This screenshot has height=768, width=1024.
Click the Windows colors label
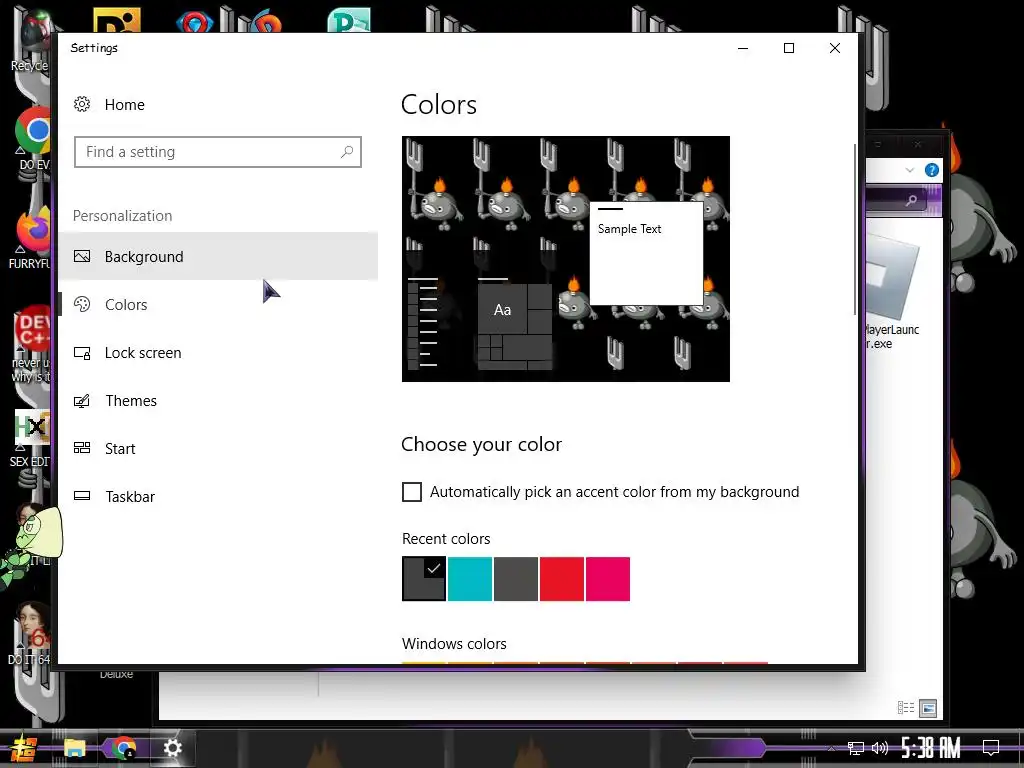(x=454, y=644)
